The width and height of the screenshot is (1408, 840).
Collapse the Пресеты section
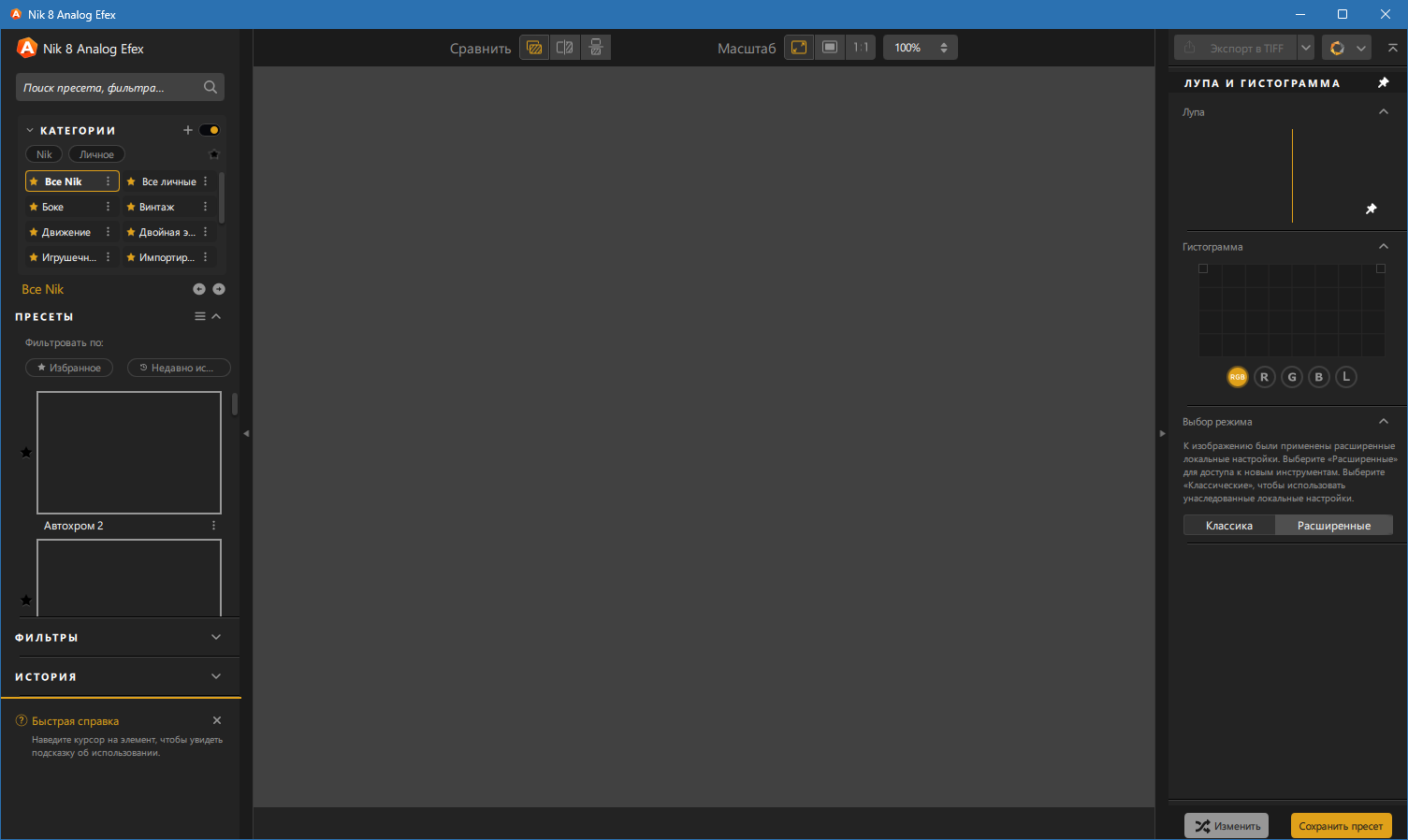tap(216, 316)
